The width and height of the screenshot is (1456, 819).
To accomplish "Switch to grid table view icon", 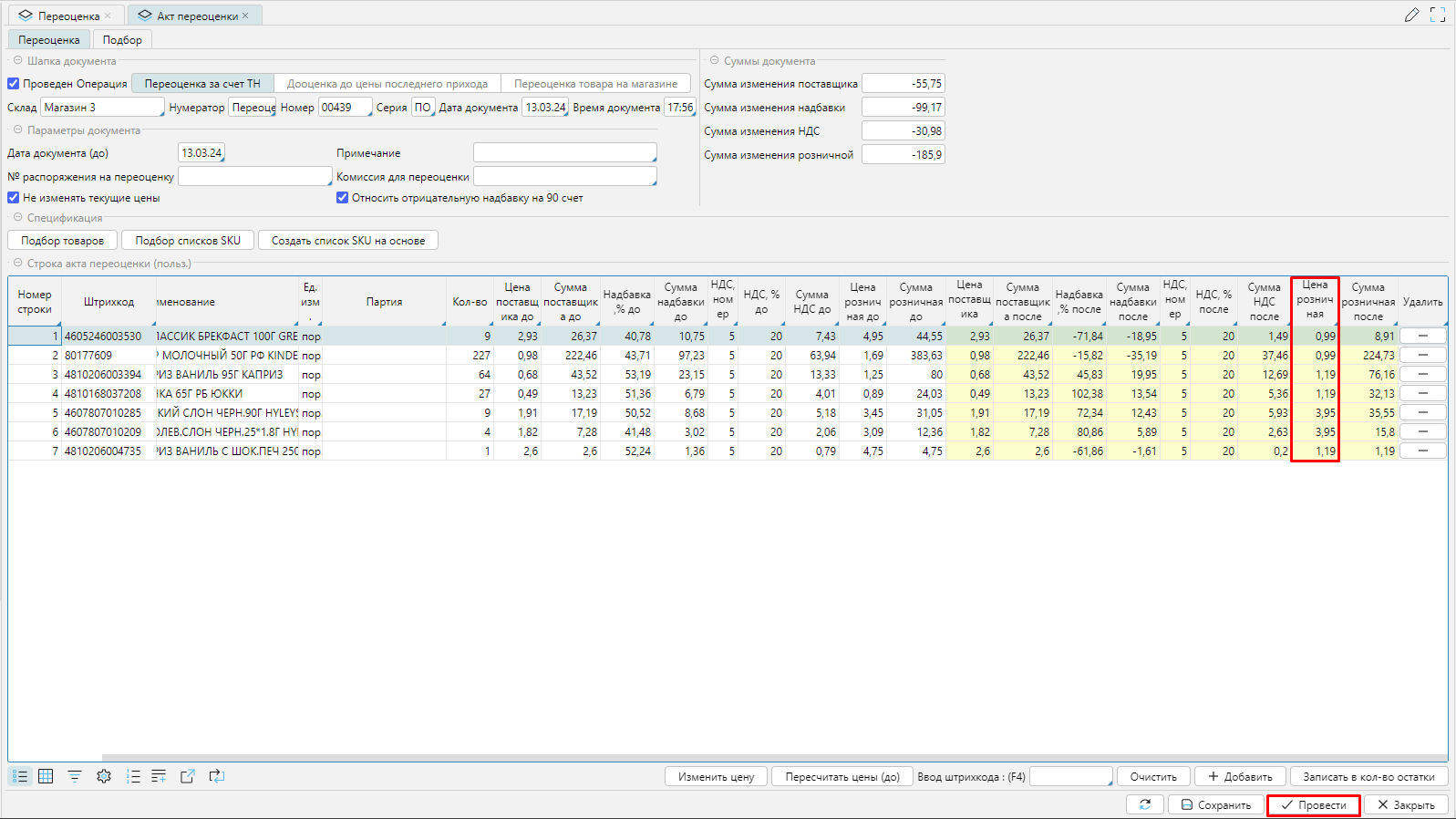I will tap(46, 776).
